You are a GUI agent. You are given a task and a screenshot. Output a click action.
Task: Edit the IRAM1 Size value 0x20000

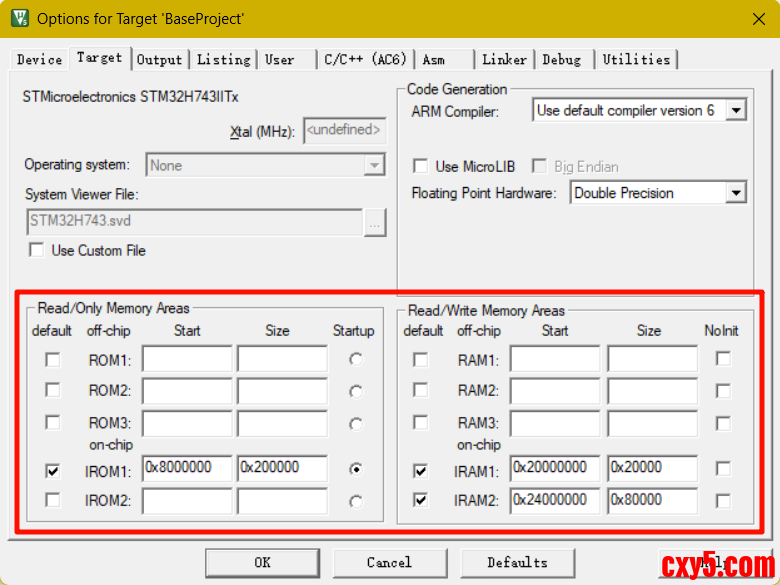(x=652, y=468)
